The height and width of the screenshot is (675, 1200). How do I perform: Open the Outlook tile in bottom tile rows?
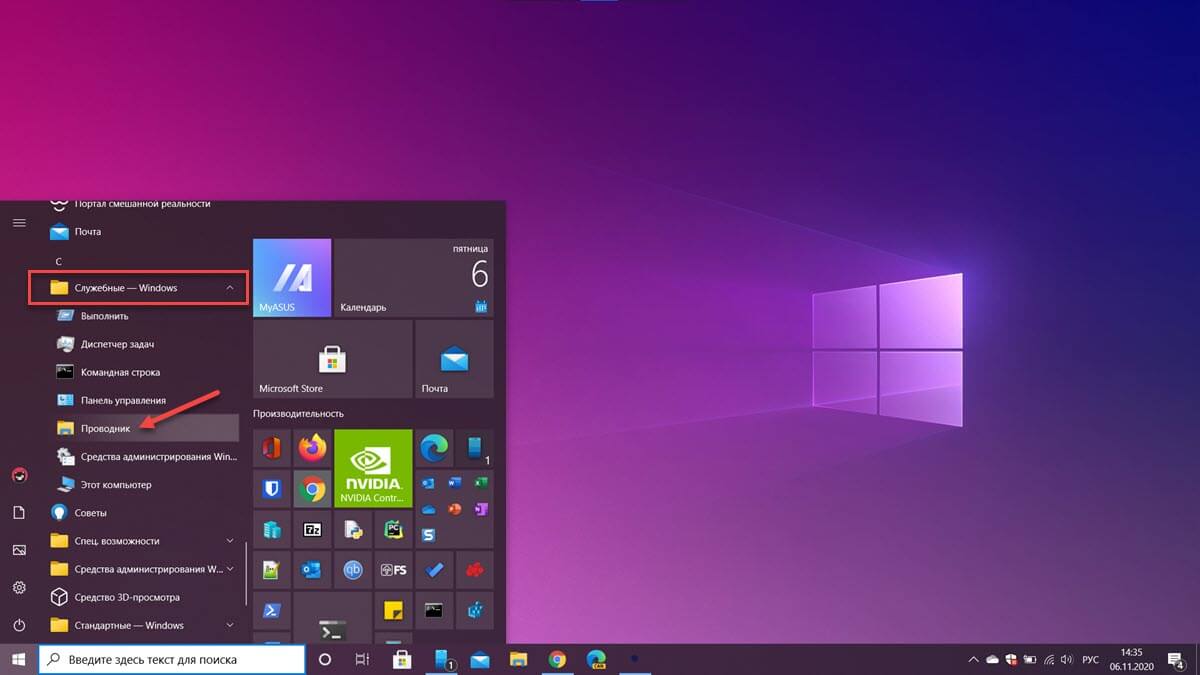[x=313, y=571]
